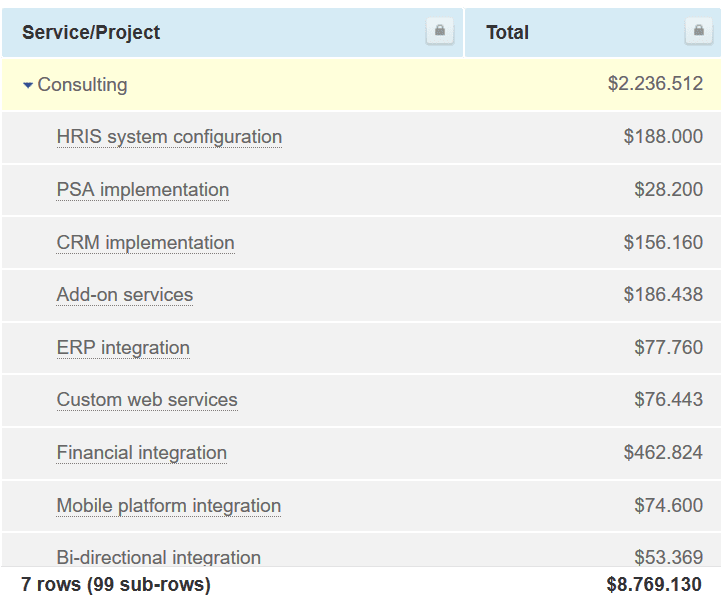Open the Add-on services project link
This screenshot has width=726, height=597.
(x=125, y=295)
